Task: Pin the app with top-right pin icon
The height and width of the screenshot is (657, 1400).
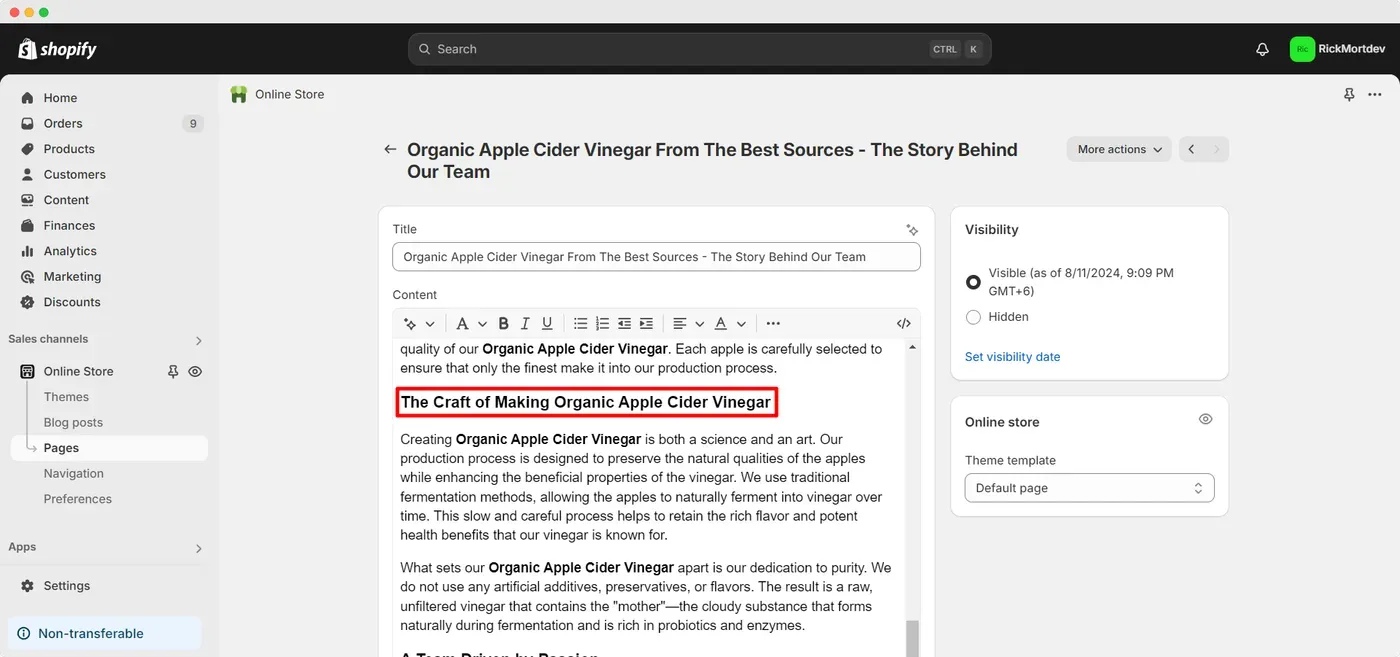Action: (1349, 94)
